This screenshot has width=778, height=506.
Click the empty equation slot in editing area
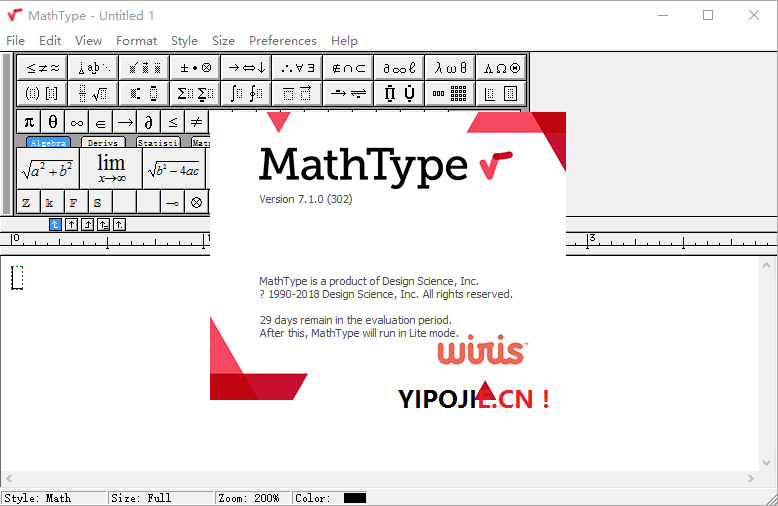[x=17, y=278]
